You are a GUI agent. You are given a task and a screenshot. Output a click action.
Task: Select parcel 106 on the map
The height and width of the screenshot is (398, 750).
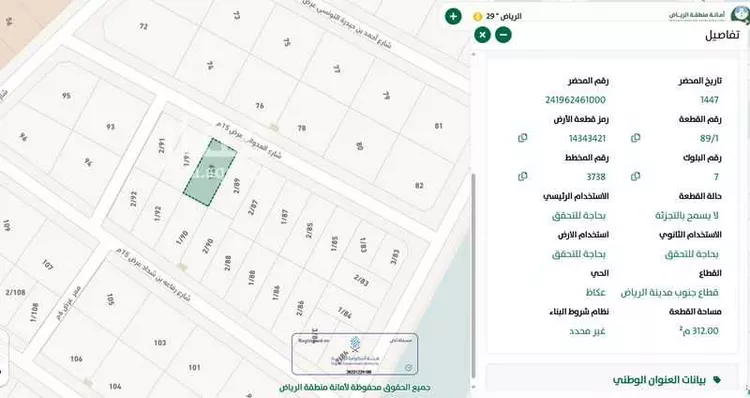(x=76, y=359)
